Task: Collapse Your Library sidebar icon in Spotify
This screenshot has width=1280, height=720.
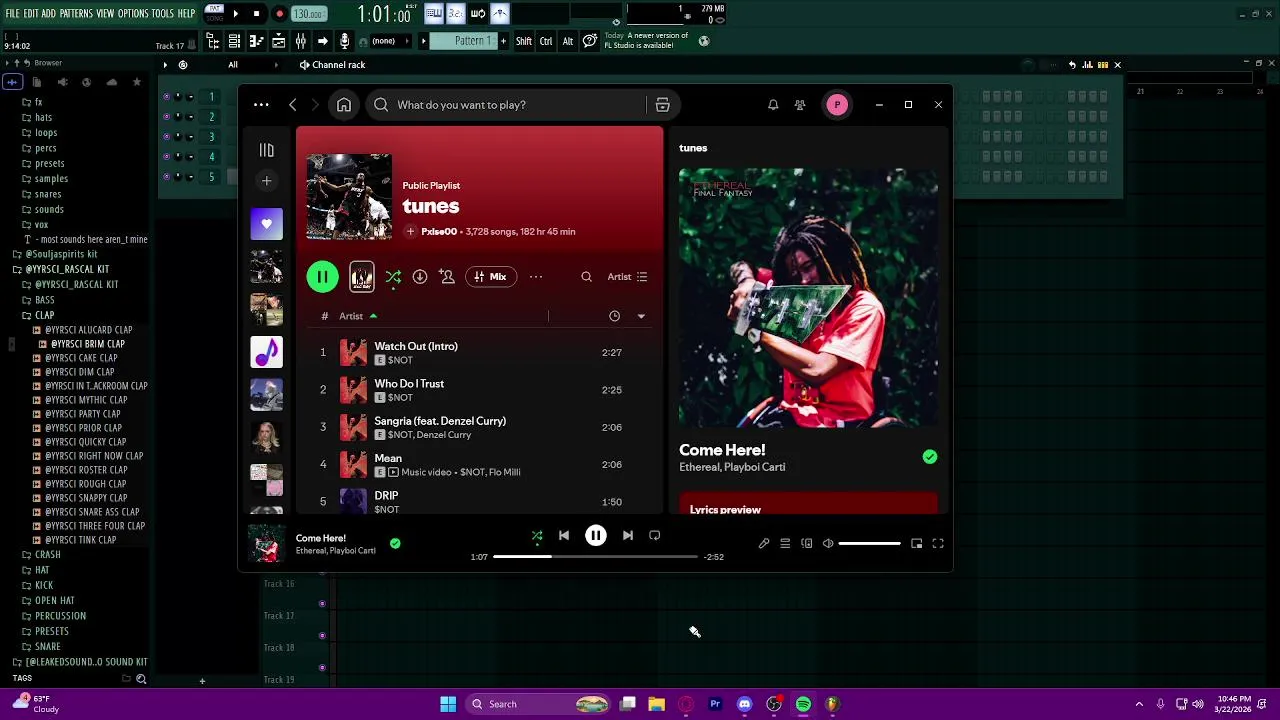Action: 266,150
